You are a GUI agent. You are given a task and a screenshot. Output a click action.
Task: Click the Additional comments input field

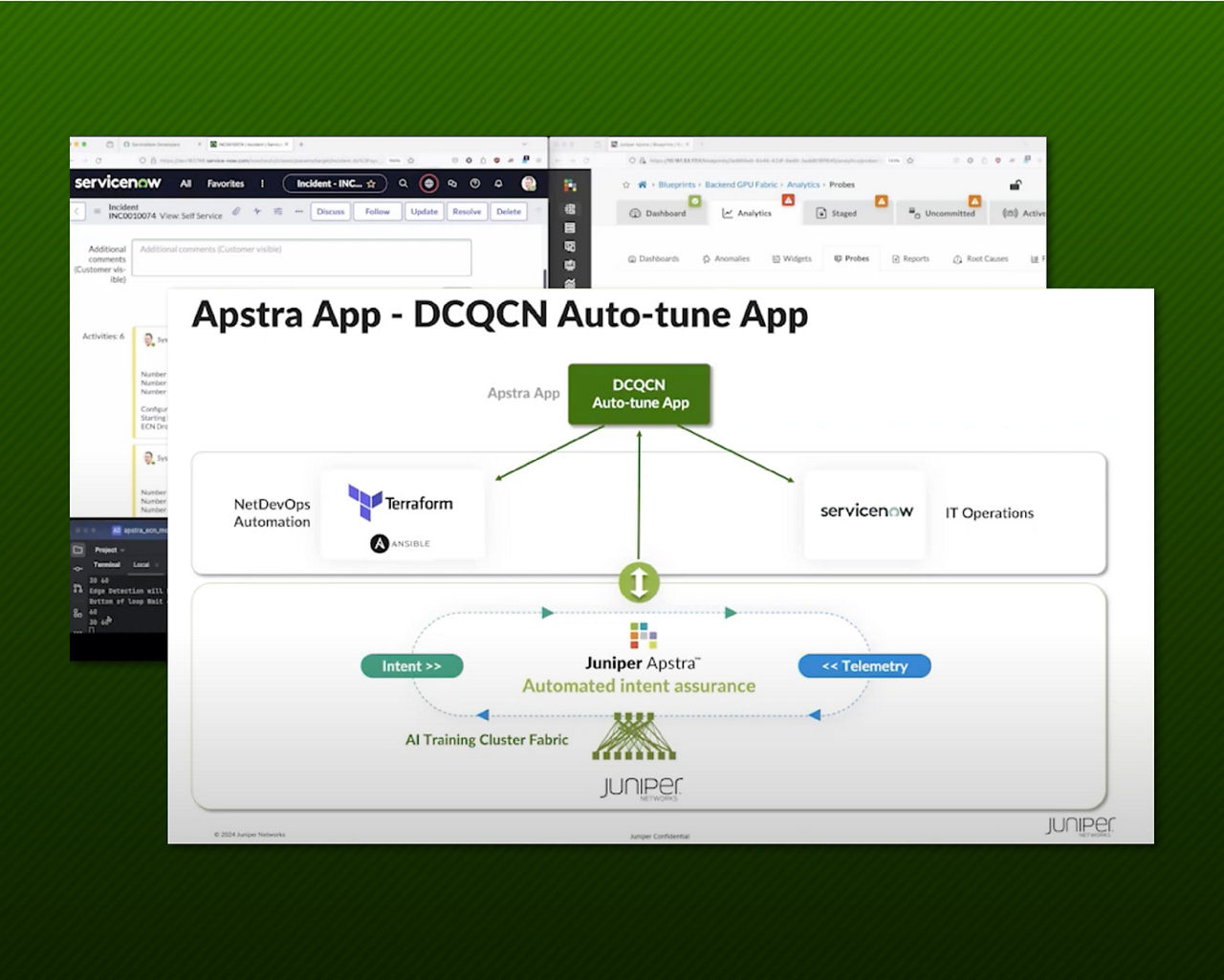pos(301,258)
